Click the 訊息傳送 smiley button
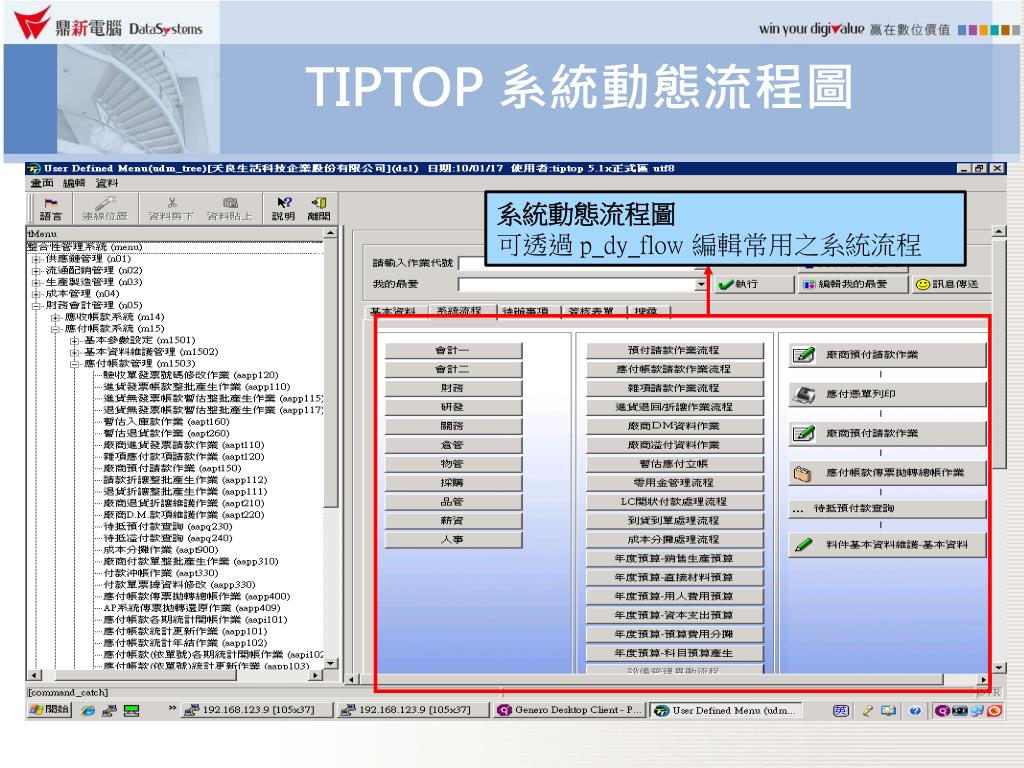 coord(948,284)
